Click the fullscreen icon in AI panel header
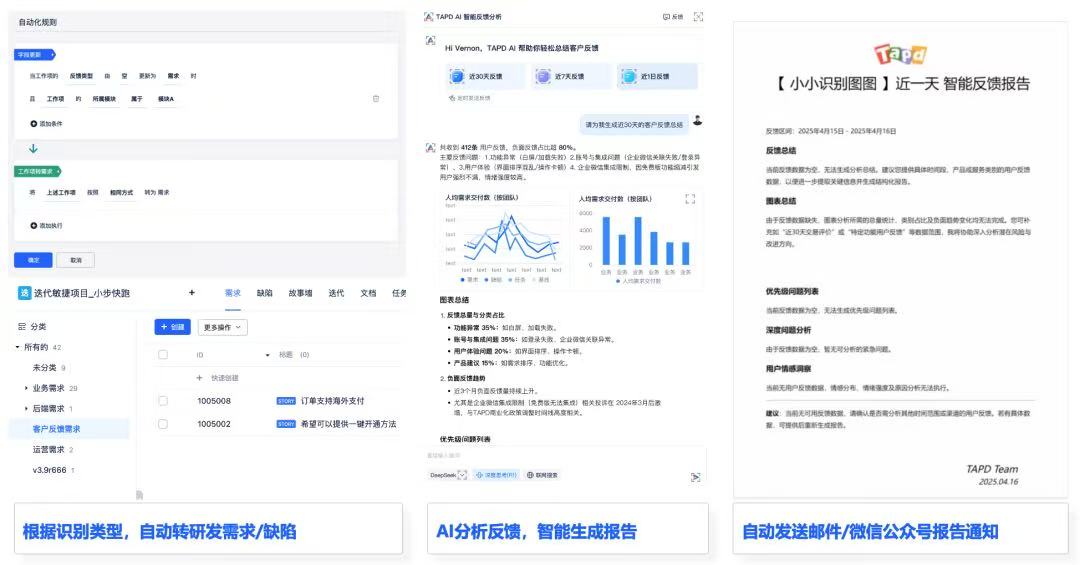The width and height of the screenshot is (1080, 565). click(698, 17)
